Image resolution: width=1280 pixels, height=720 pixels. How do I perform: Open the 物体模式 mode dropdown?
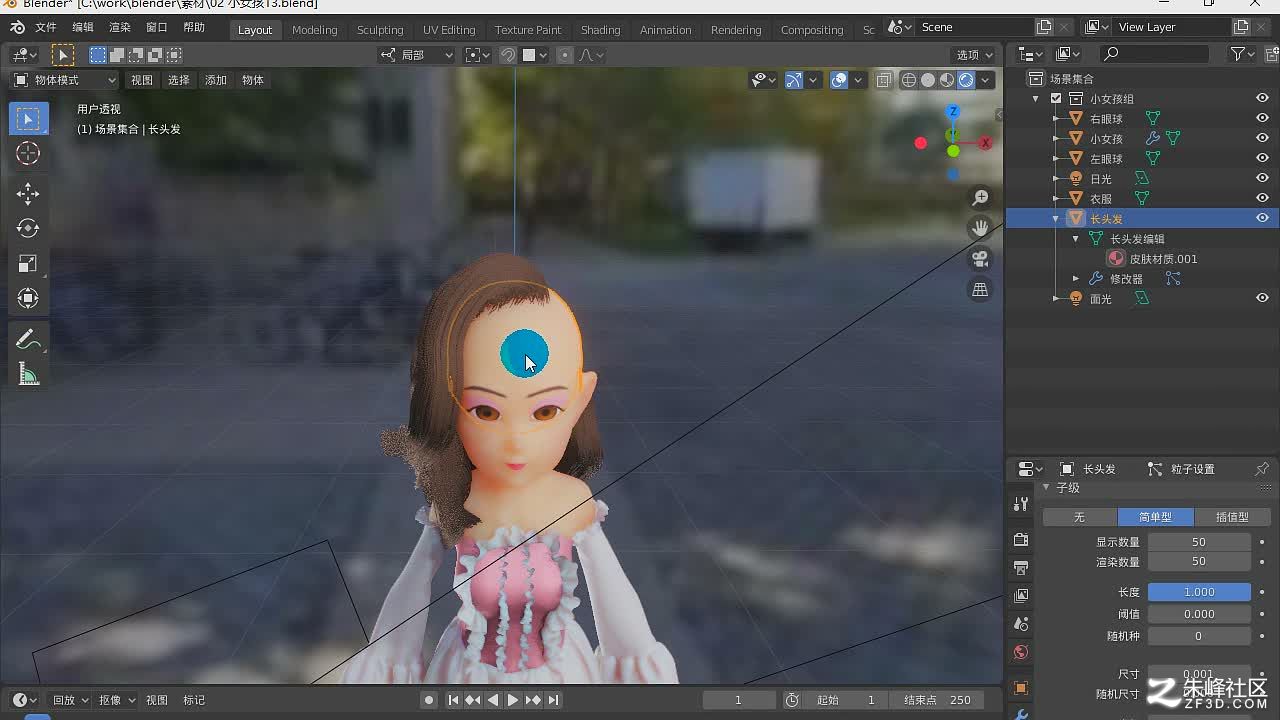pyautogui.click(x=65, y=80)
